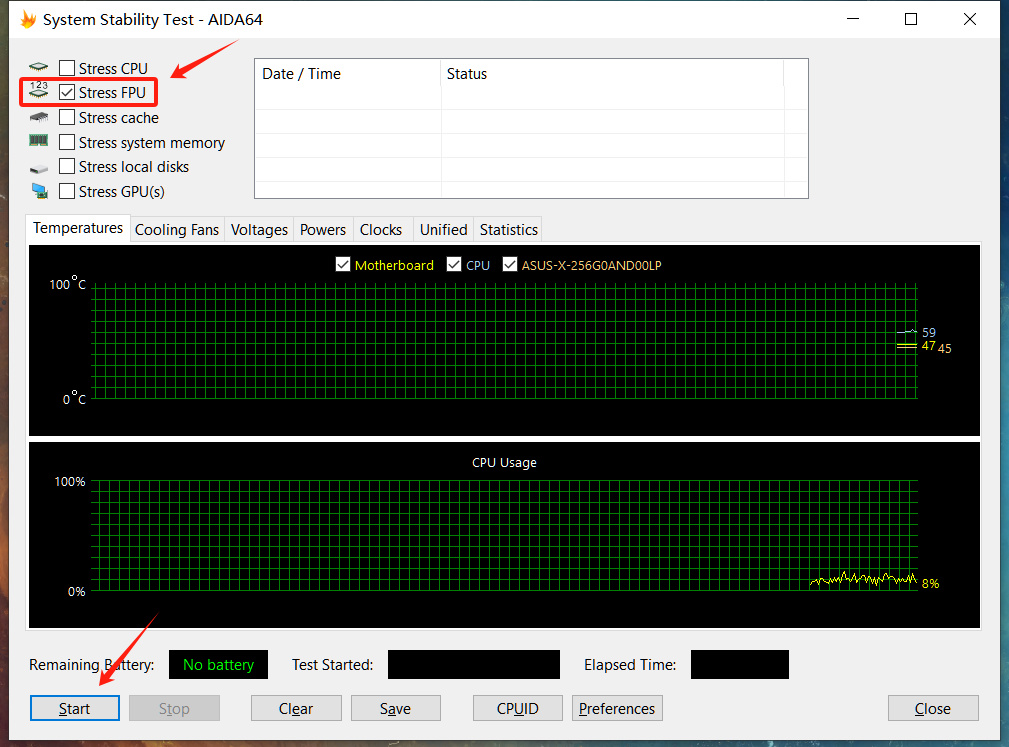Click the Date / Time column header
The image size is (1009, 747).
click(347, 74)
